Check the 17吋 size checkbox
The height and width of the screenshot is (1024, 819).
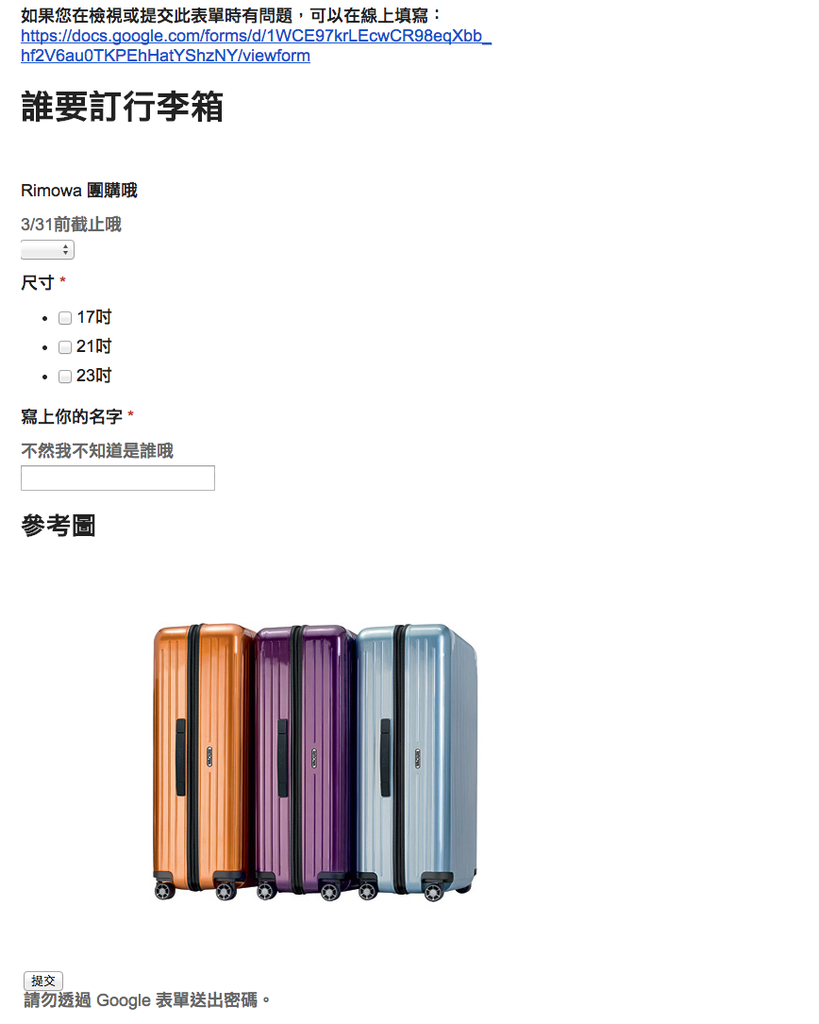tap(65, 318)
